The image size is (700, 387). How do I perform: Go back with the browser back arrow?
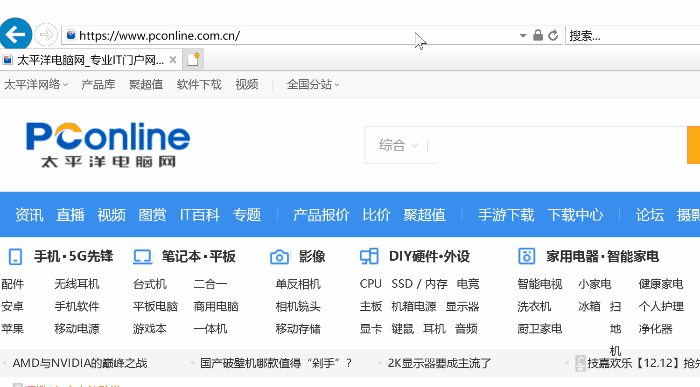15,34
